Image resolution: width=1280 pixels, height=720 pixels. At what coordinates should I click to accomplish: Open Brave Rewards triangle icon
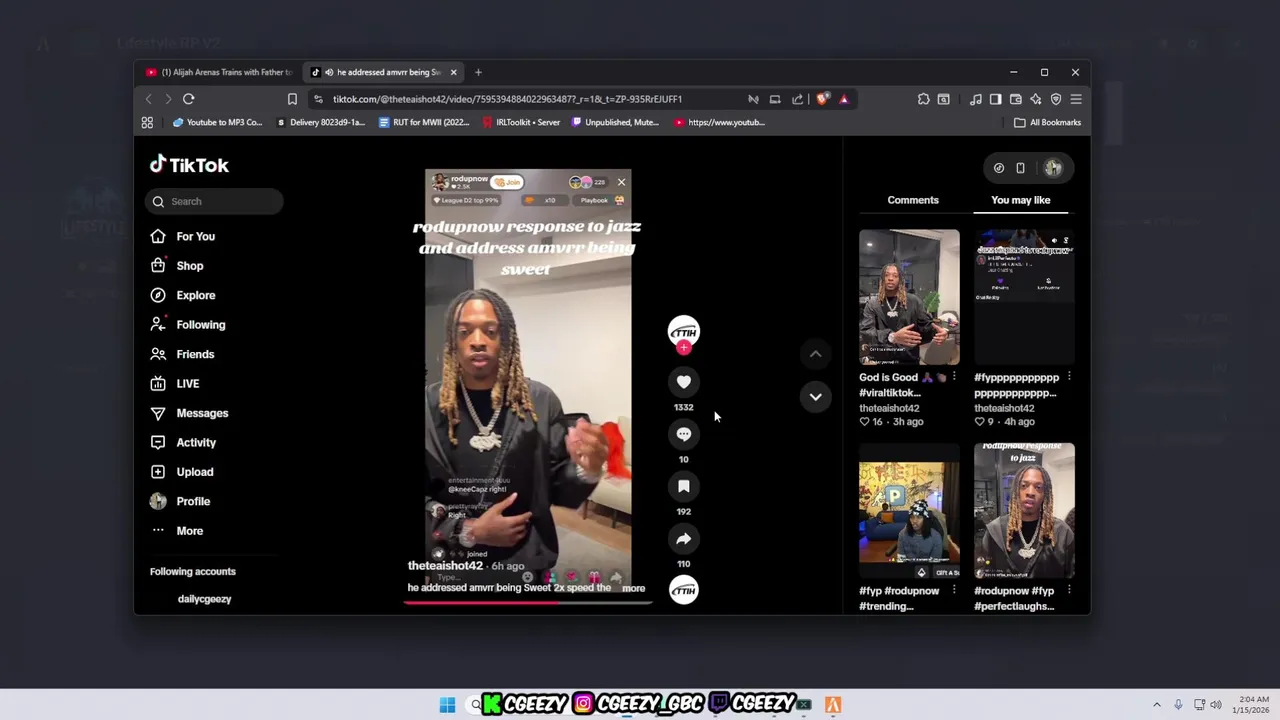844,99
